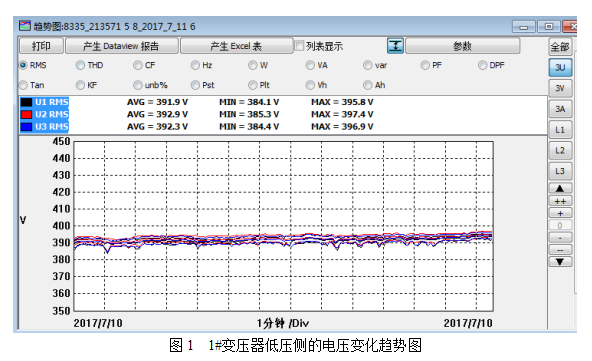Click the double plus zoom button

coord(560,201)
